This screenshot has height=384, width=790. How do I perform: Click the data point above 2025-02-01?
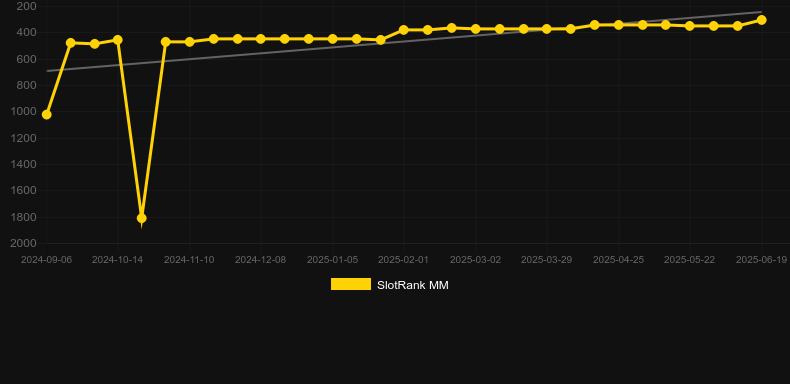click(x=404, y=30)
